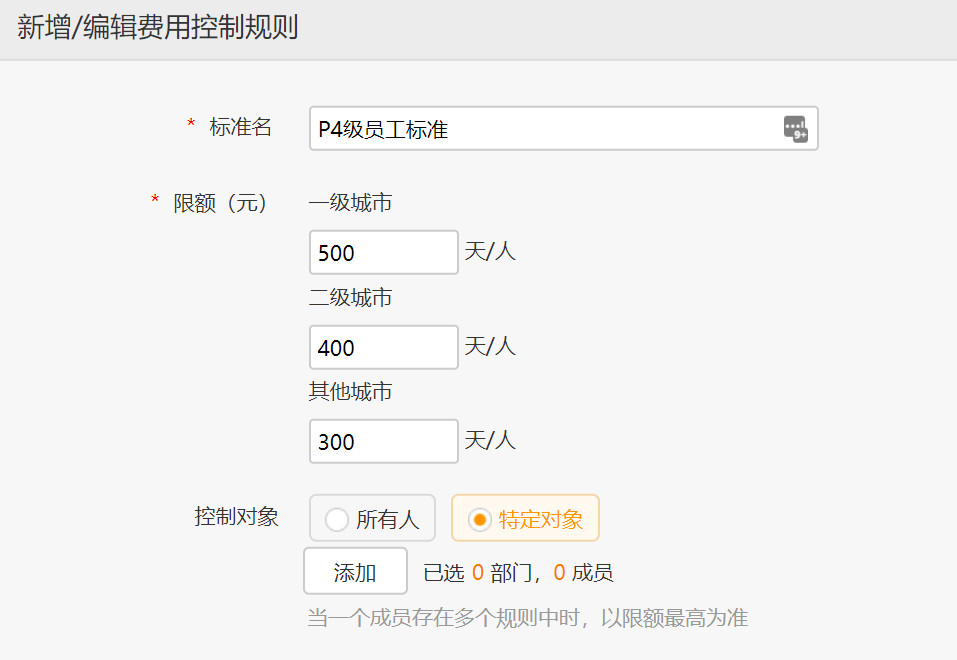Screen dimensions: 957x660
Task: Click the 控制对象 label
Action: tap(236, 517)
